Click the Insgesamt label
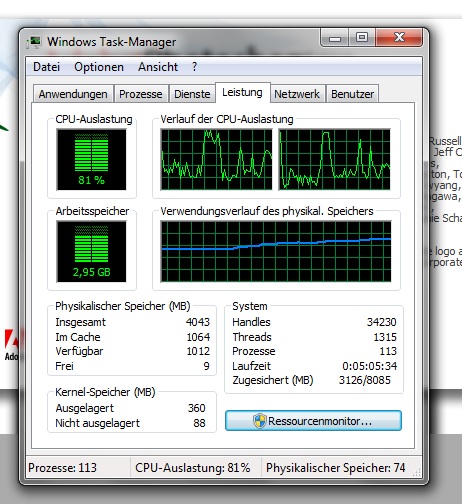This screenshot has width=462, height=504. click(x=80, y=322)
